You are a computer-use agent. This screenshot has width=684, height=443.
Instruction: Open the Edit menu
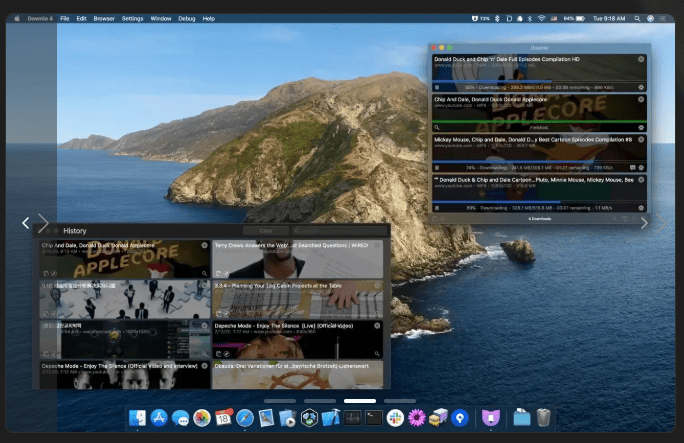tap(81, 18)
